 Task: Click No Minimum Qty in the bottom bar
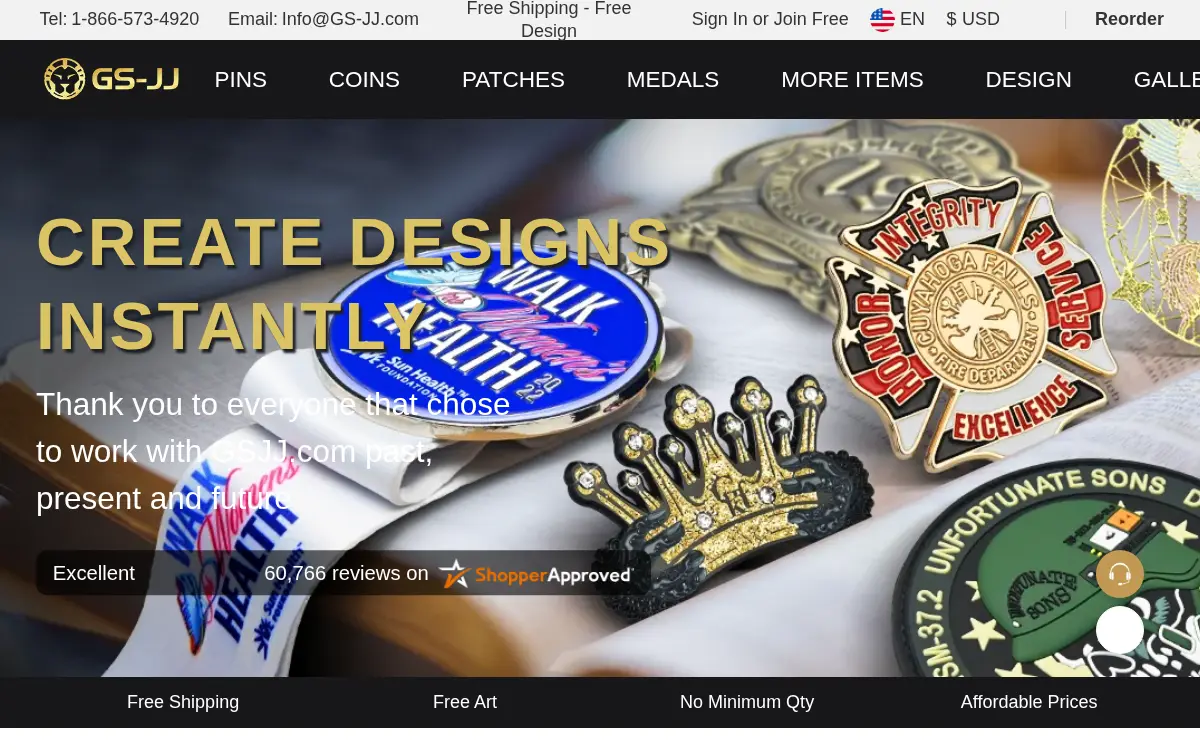click(747, 702)
